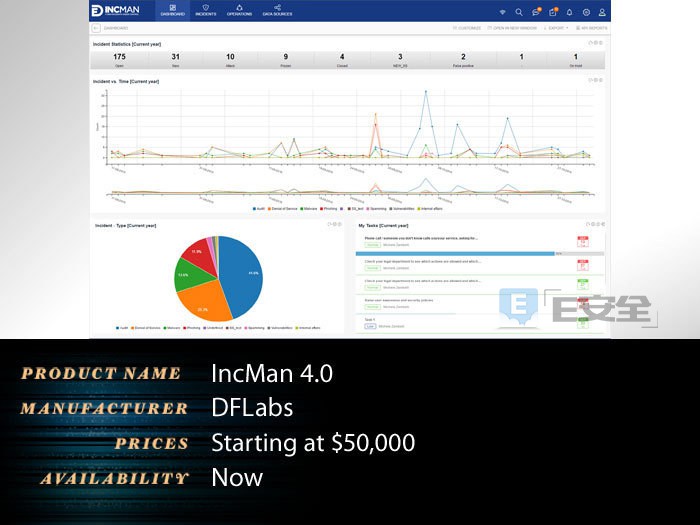700x525 pixels.
Task: Click the red Phishing pie slice
Action: coord(201,257)
